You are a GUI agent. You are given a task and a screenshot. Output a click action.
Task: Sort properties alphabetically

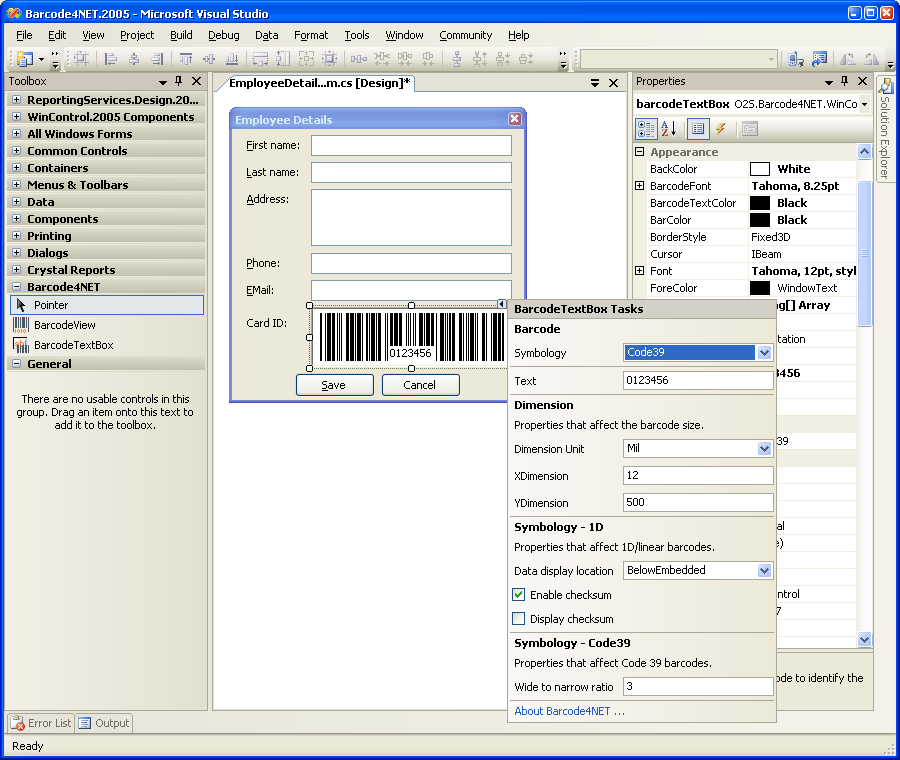click(x=669, y=129)
